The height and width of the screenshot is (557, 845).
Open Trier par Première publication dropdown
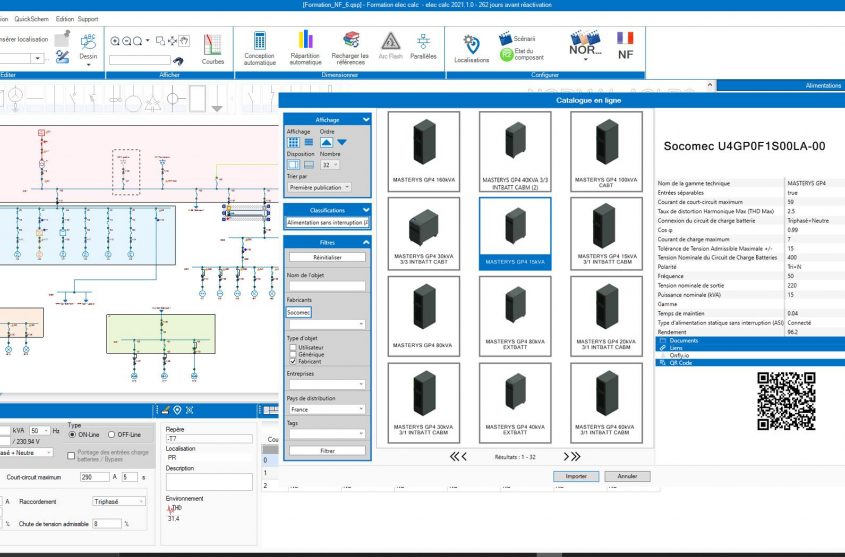320,187
